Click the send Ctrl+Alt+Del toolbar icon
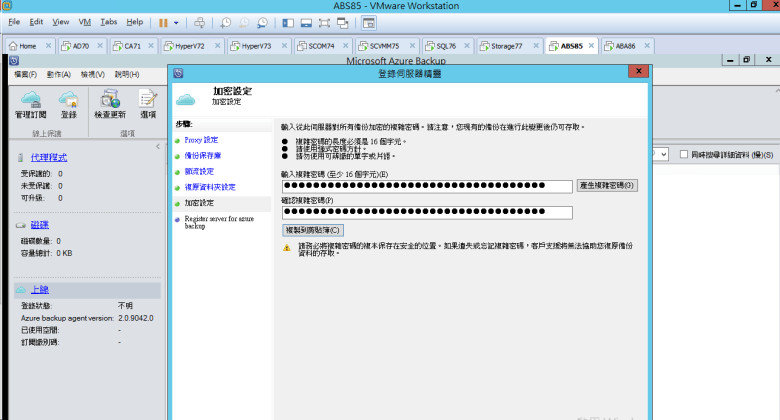Viewport: 780px width, 420px height. click(199, 21)
